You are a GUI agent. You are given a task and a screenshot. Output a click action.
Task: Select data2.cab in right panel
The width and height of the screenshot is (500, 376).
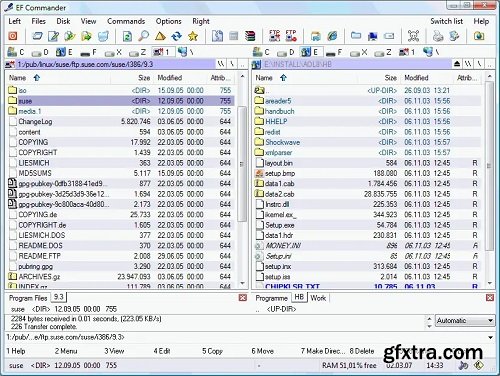tap(367, 194)
